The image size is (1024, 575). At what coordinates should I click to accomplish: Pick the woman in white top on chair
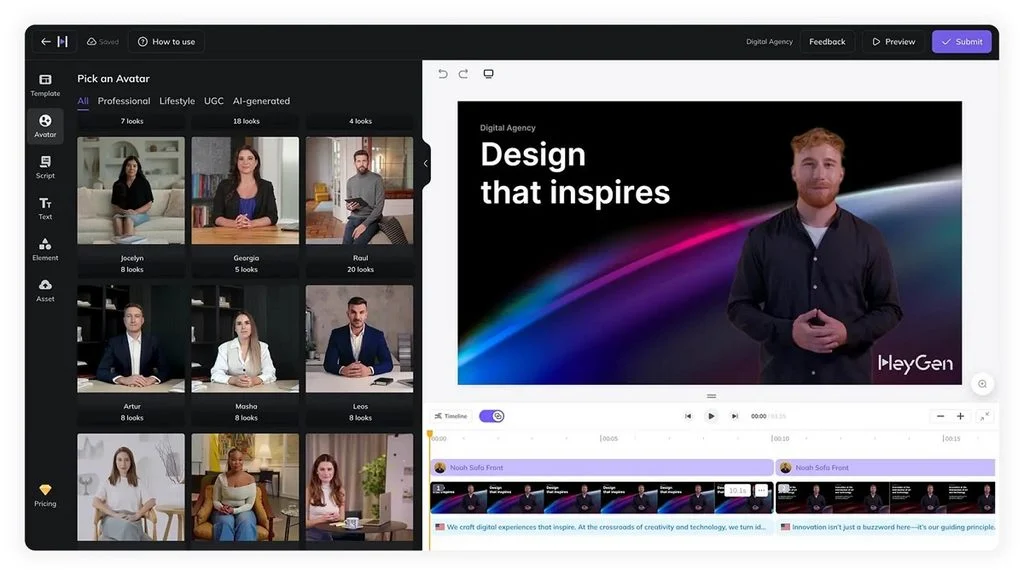131,487
